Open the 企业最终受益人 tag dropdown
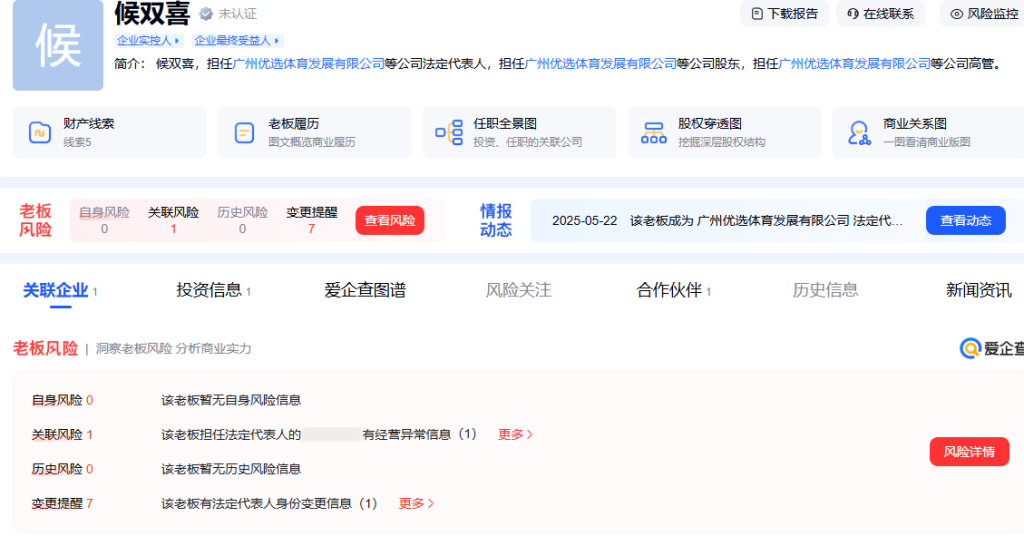The height and width of the screenshot is (536, 1024). click(238, 40)
